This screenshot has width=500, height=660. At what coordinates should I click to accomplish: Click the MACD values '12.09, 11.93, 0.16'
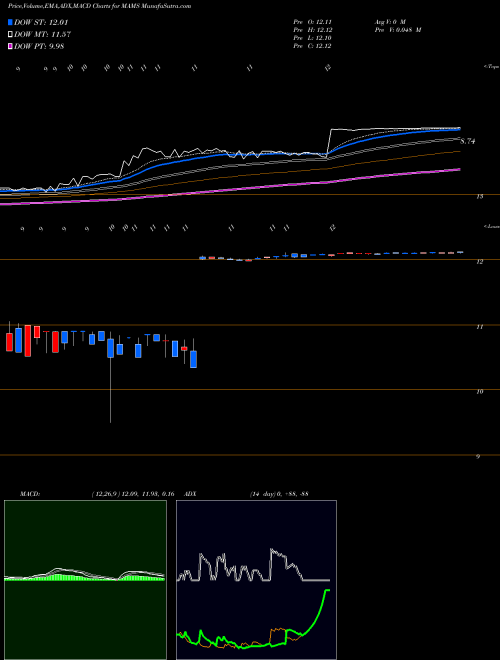[148, 494]
